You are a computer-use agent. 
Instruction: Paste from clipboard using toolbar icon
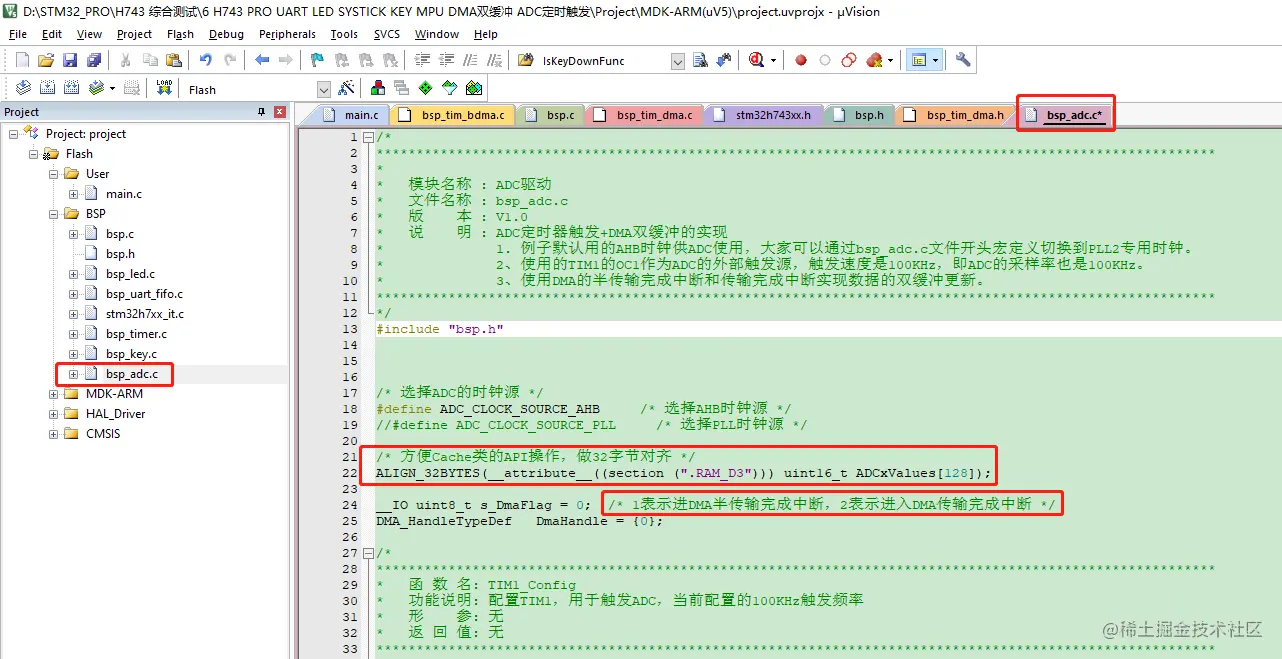click(175, 60)
